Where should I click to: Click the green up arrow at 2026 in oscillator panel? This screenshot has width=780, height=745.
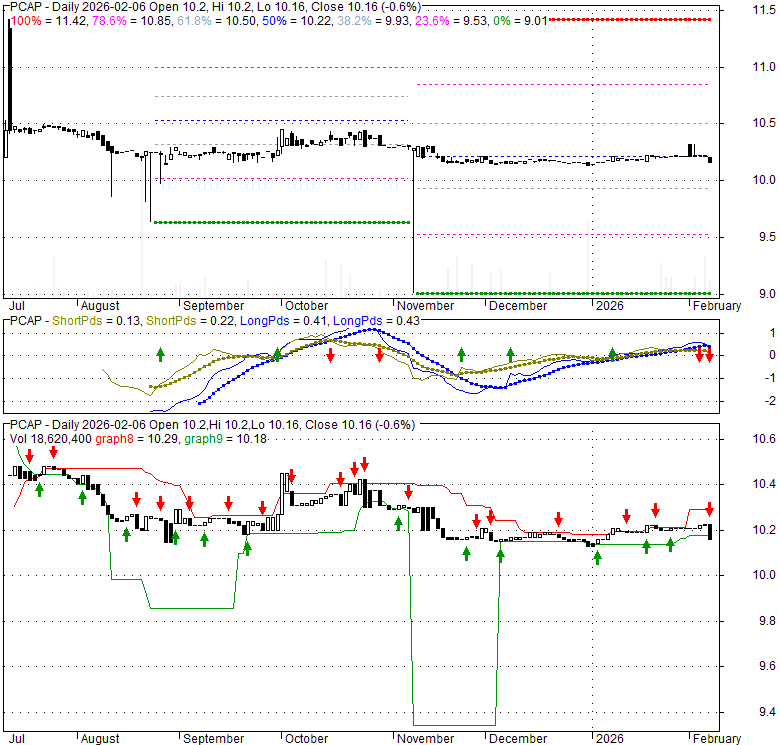(x=613, y=354)
